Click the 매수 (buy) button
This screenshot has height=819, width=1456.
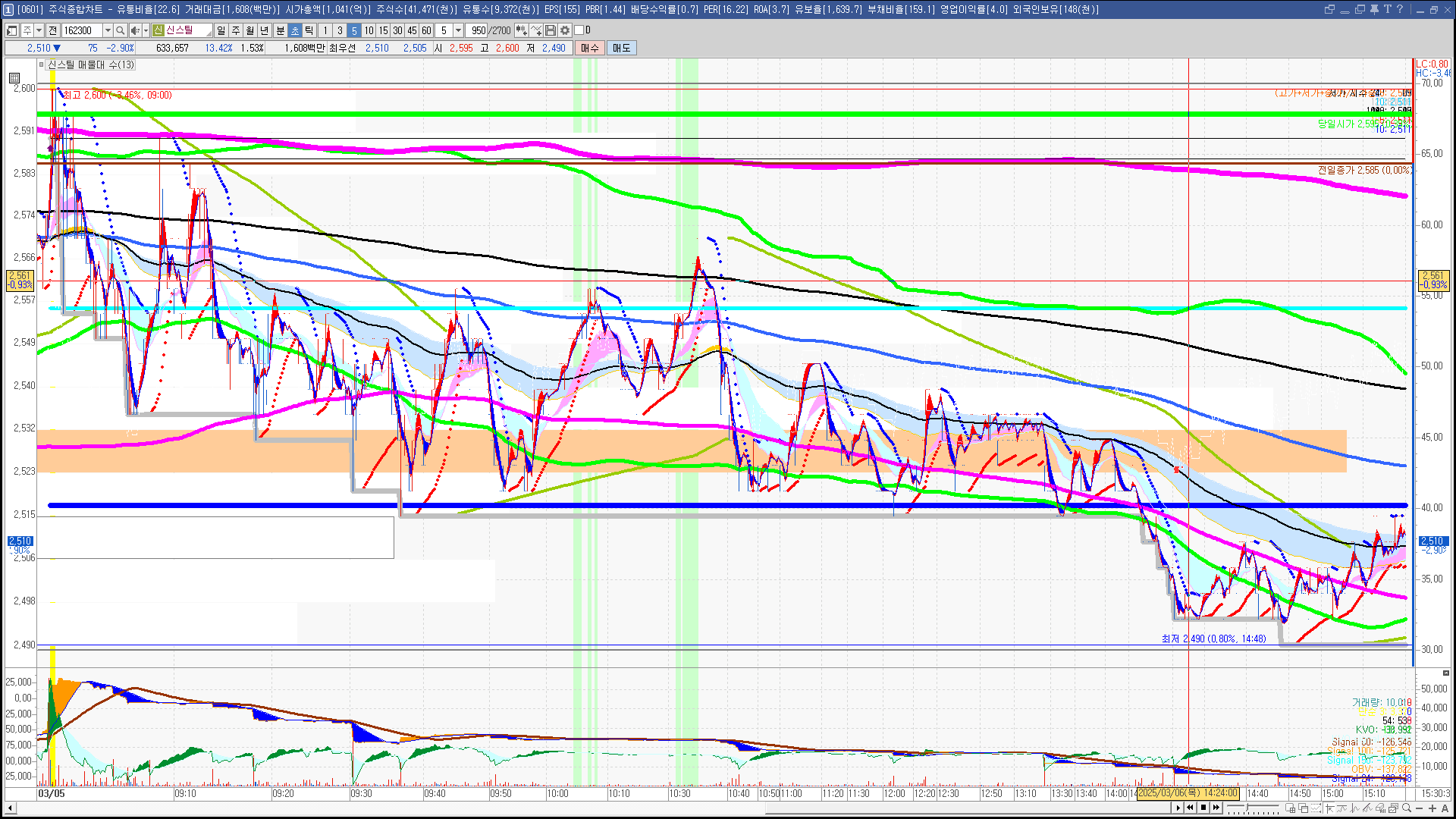(589, 48)
